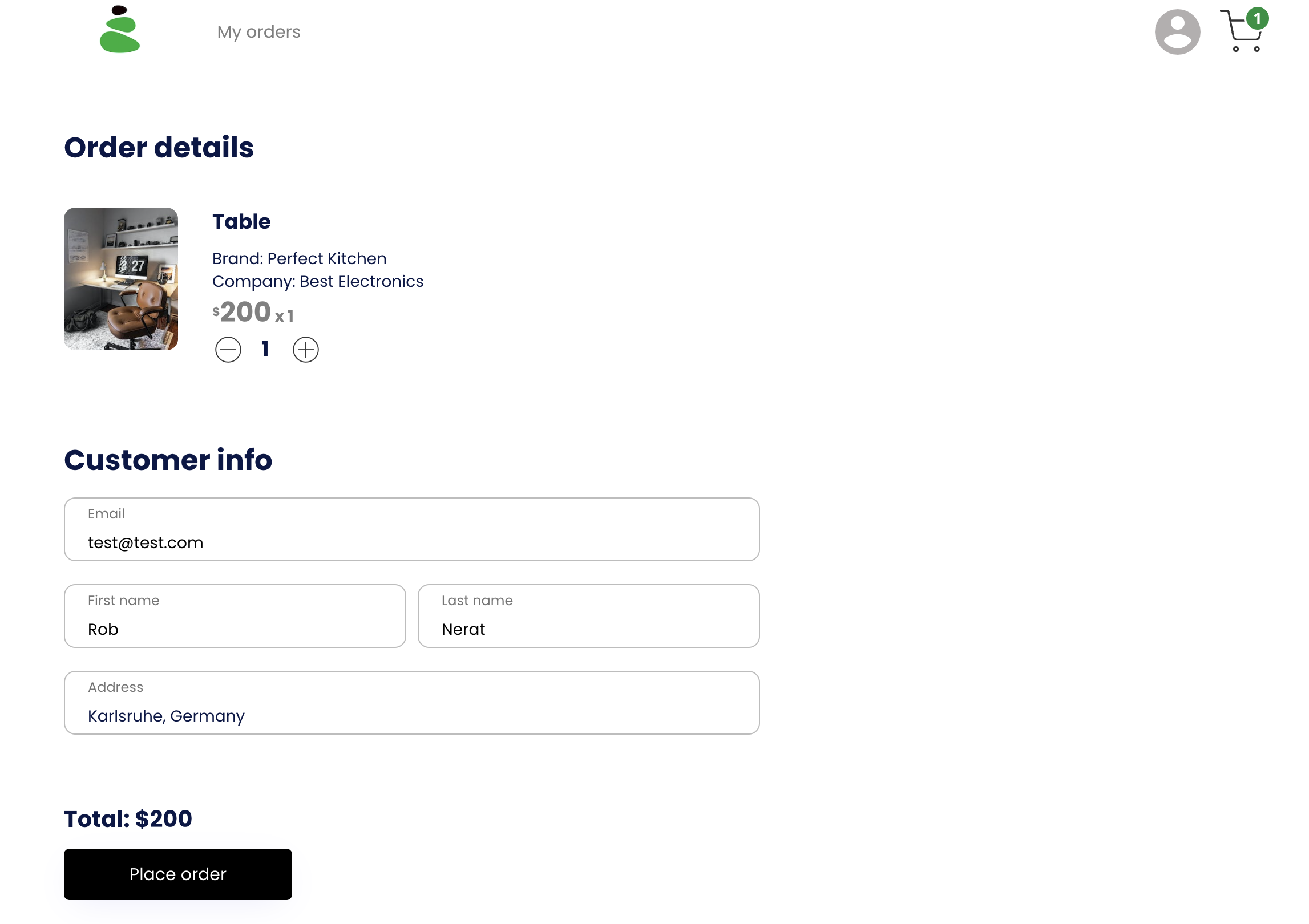Go to My orders
Screen dimensions: 1309x924
(x=258, y=32)
